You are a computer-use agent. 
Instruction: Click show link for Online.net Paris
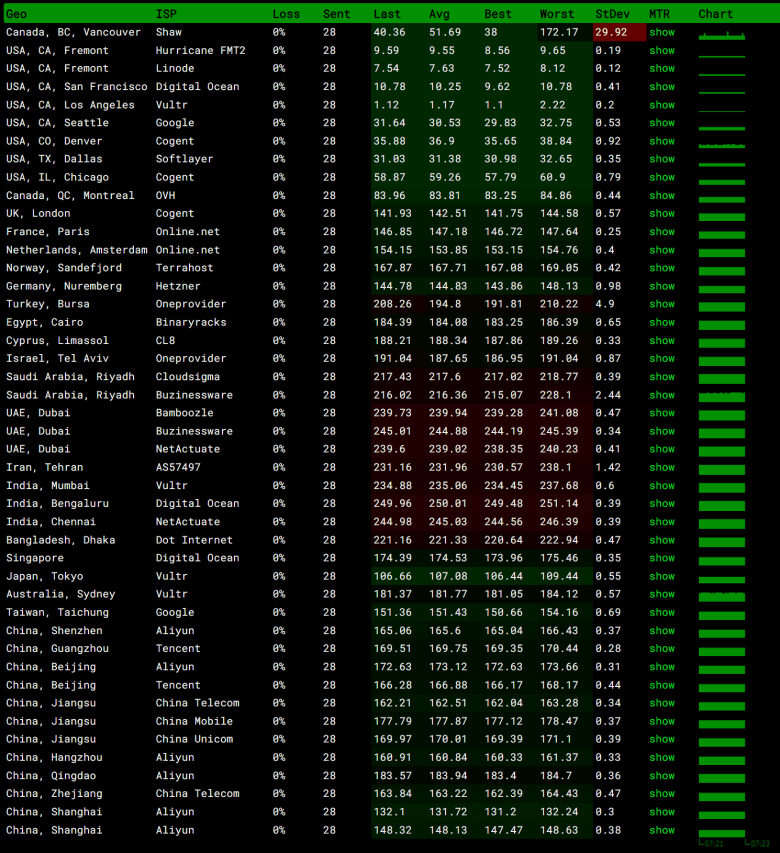[661, 232]
